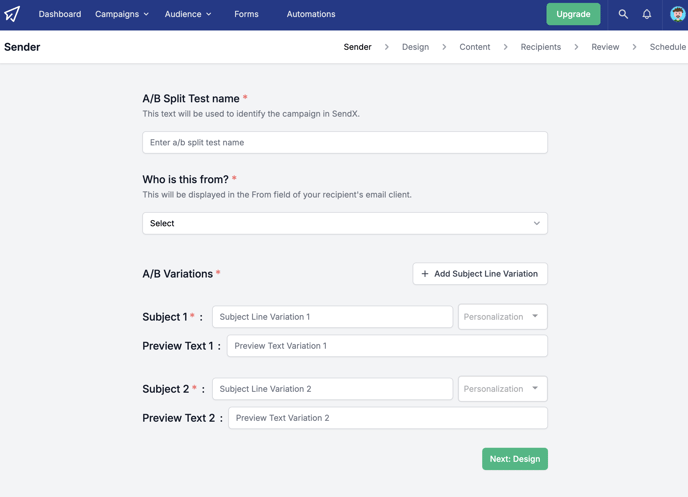
Task: Open Personalization dropdown for Subject 2
Action: 503,389
